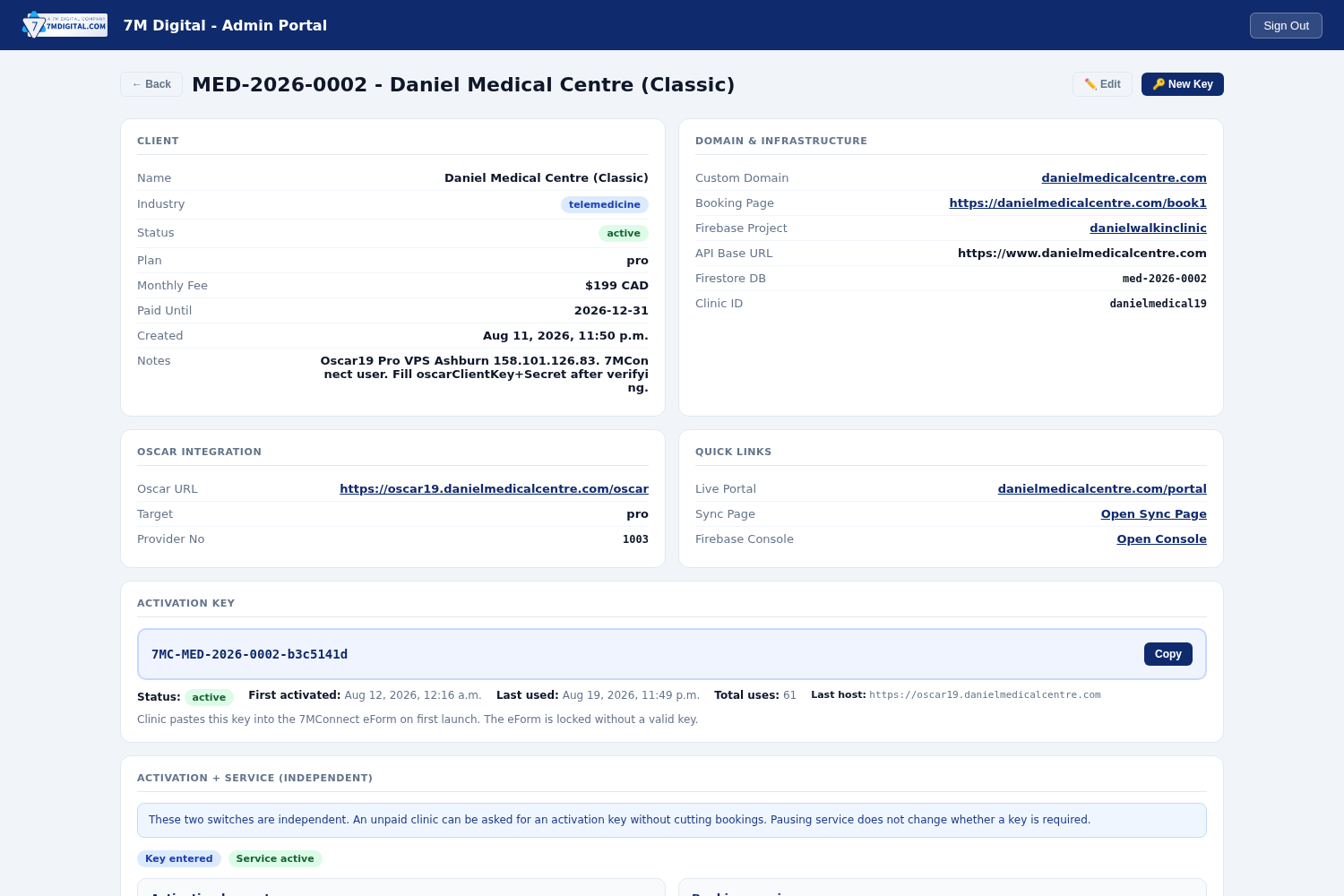Image resolution: width=1344 pixels, height=896 pixels.
Task: Click the Service active badge
Action: pos(275,858)
